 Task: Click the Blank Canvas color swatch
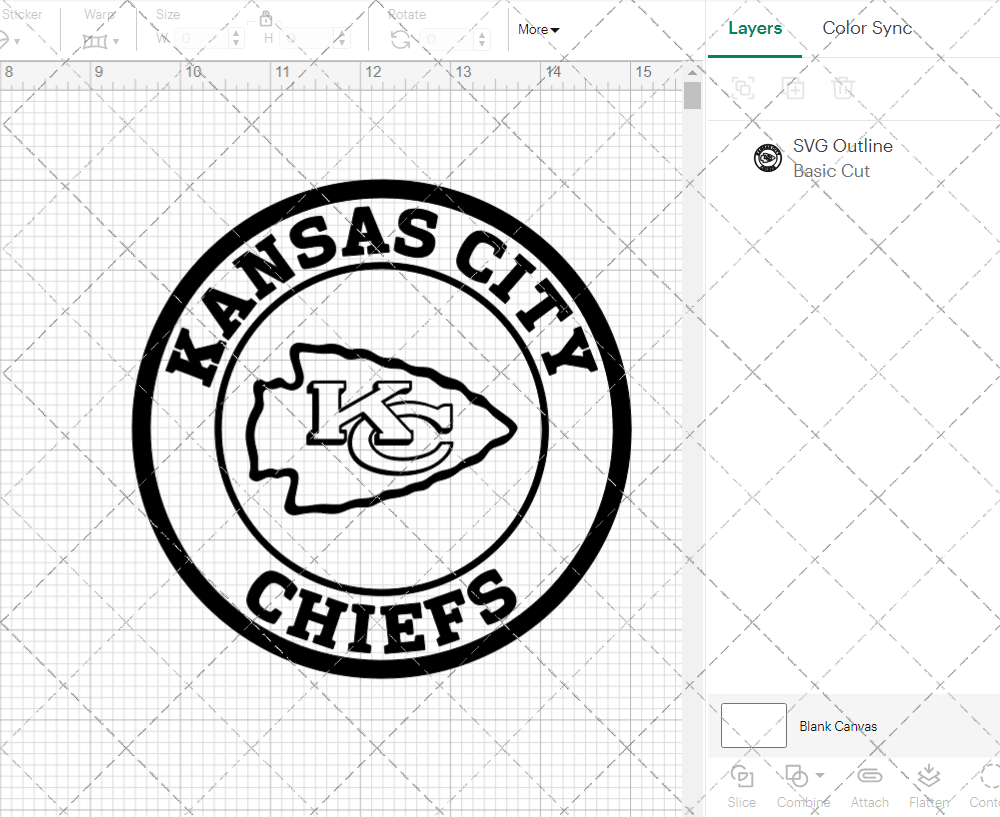(752, 725)
